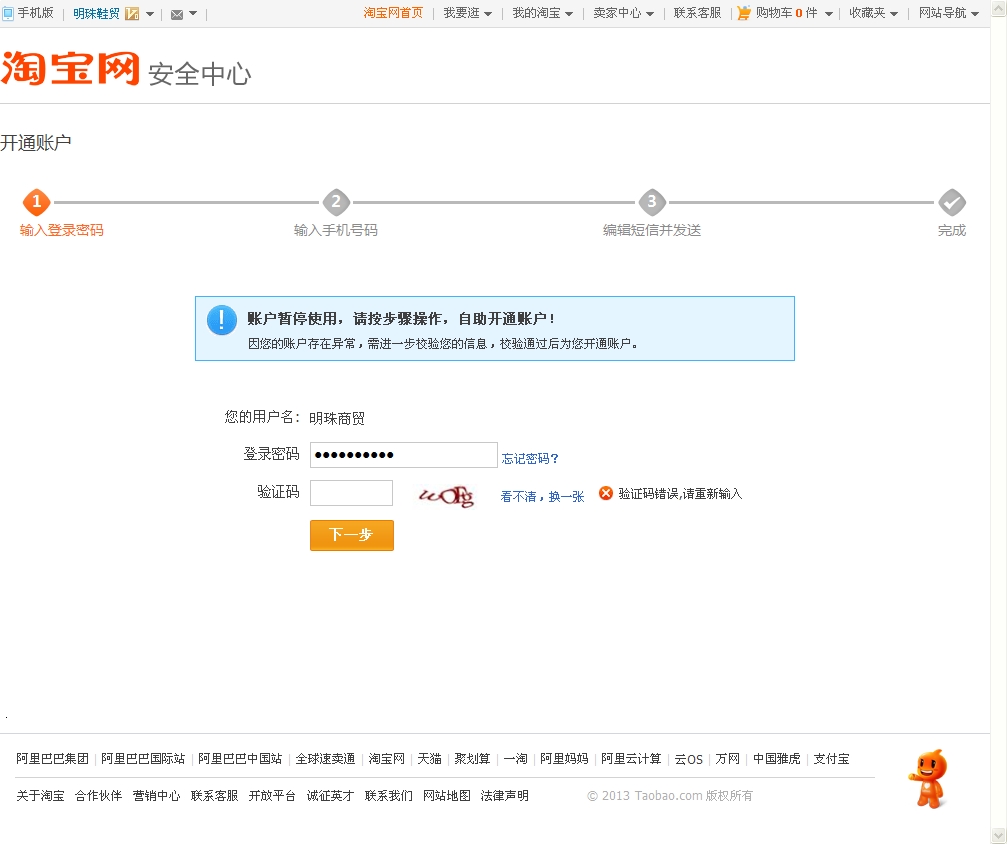Viewport: 1007px width, 844px height.
Task: Open 淘宝网首页 link
Action: [393, 13]
